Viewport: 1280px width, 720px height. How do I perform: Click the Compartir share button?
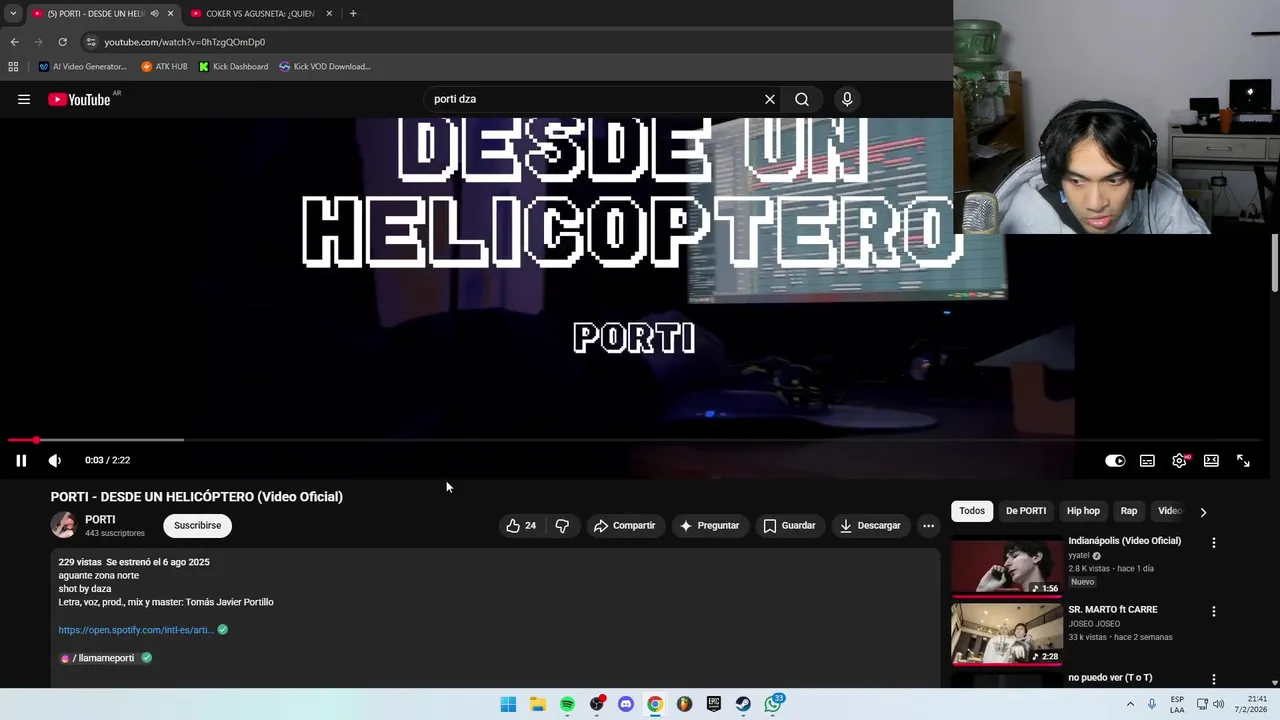pos(624,525)
